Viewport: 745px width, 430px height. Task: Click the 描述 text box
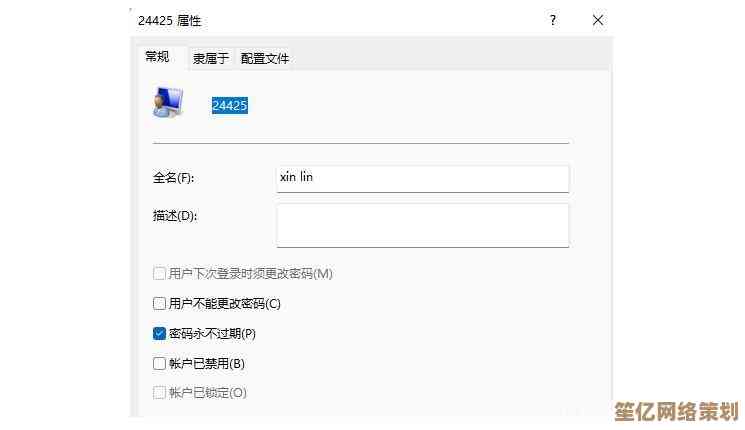pyautogui.click(x=422, y=225)
